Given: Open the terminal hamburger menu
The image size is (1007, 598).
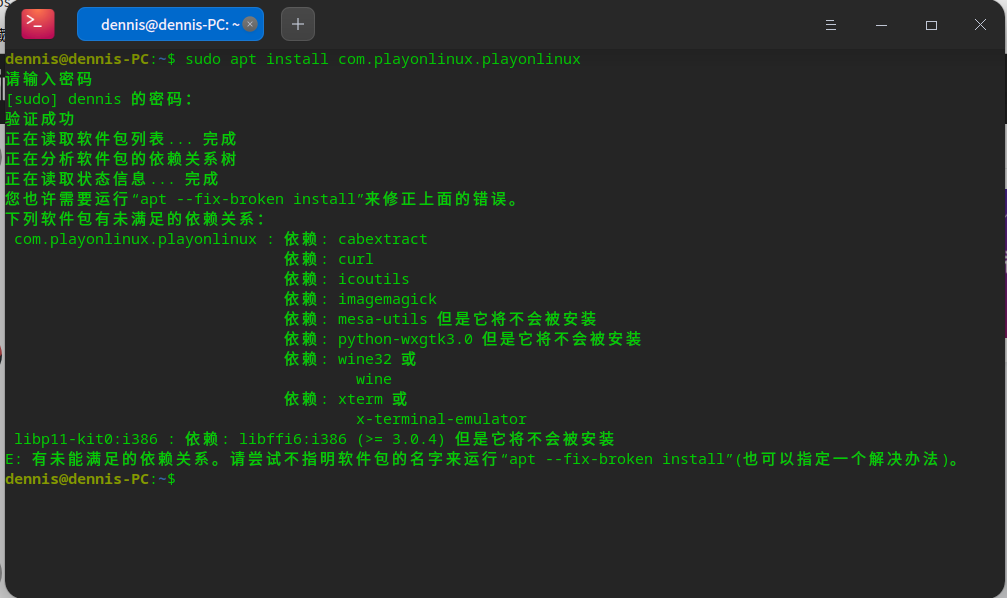Looking at the screenshot, I should 830,25.
